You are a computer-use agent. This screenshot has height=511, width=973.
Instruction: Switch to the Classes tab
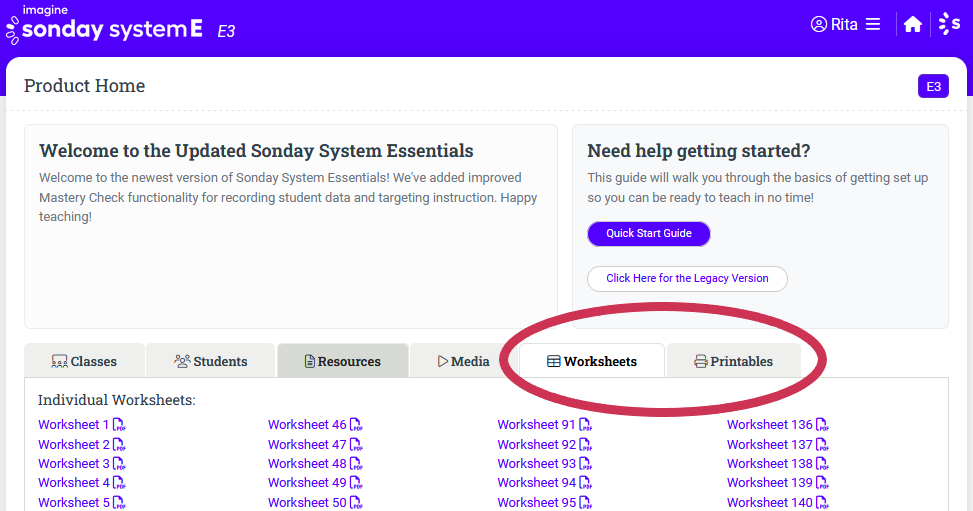point(84,361)
